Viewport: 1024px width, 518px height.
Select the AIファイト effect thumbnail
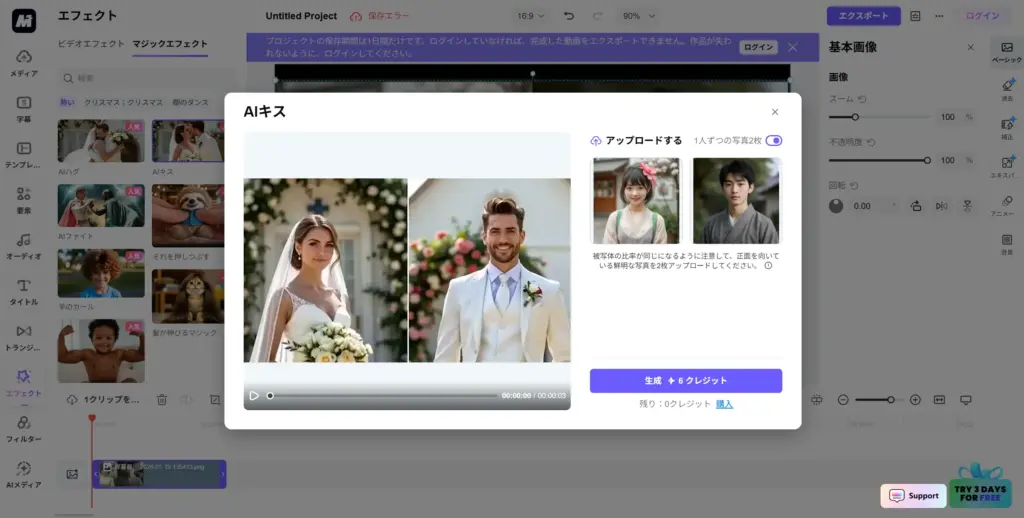pos(101,205)
